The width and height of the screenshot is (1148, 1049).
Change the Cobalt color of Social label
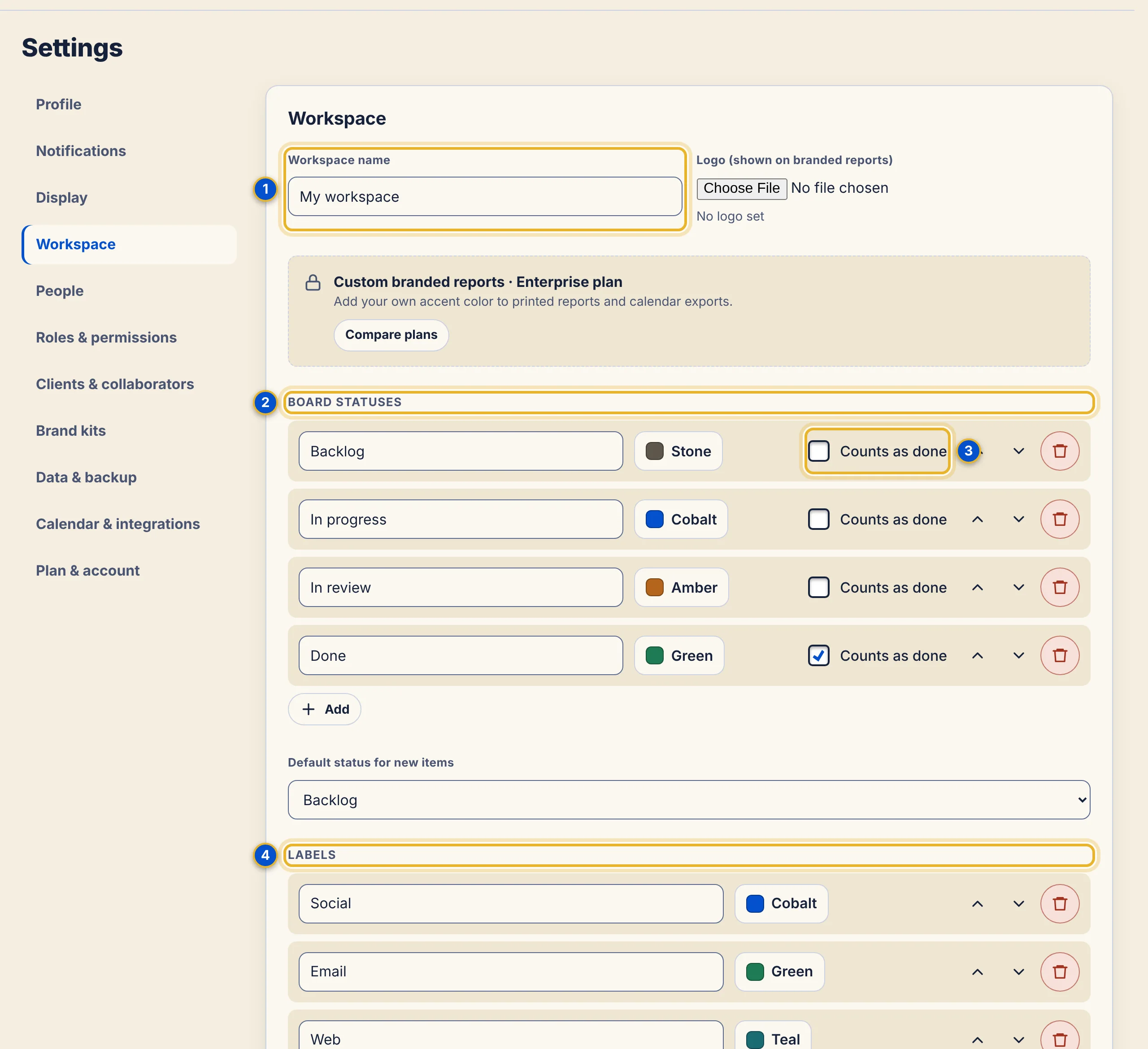pos(781,903)
